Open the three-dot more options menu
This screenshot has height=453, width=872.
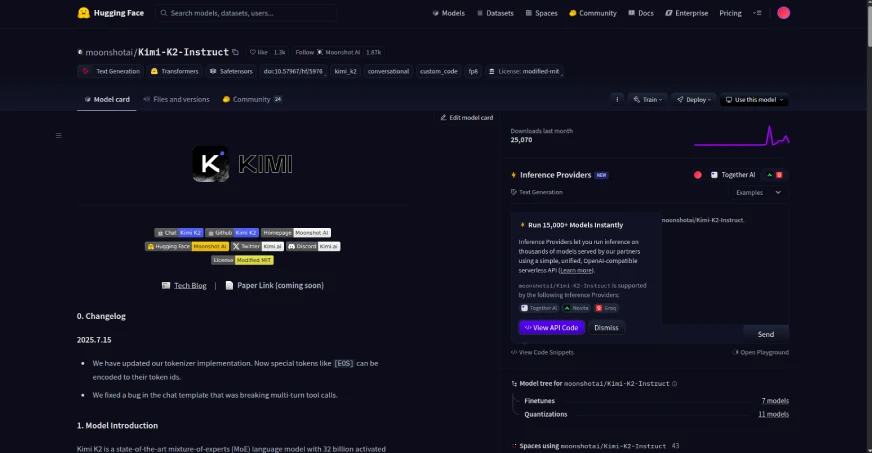click(617, 99)
